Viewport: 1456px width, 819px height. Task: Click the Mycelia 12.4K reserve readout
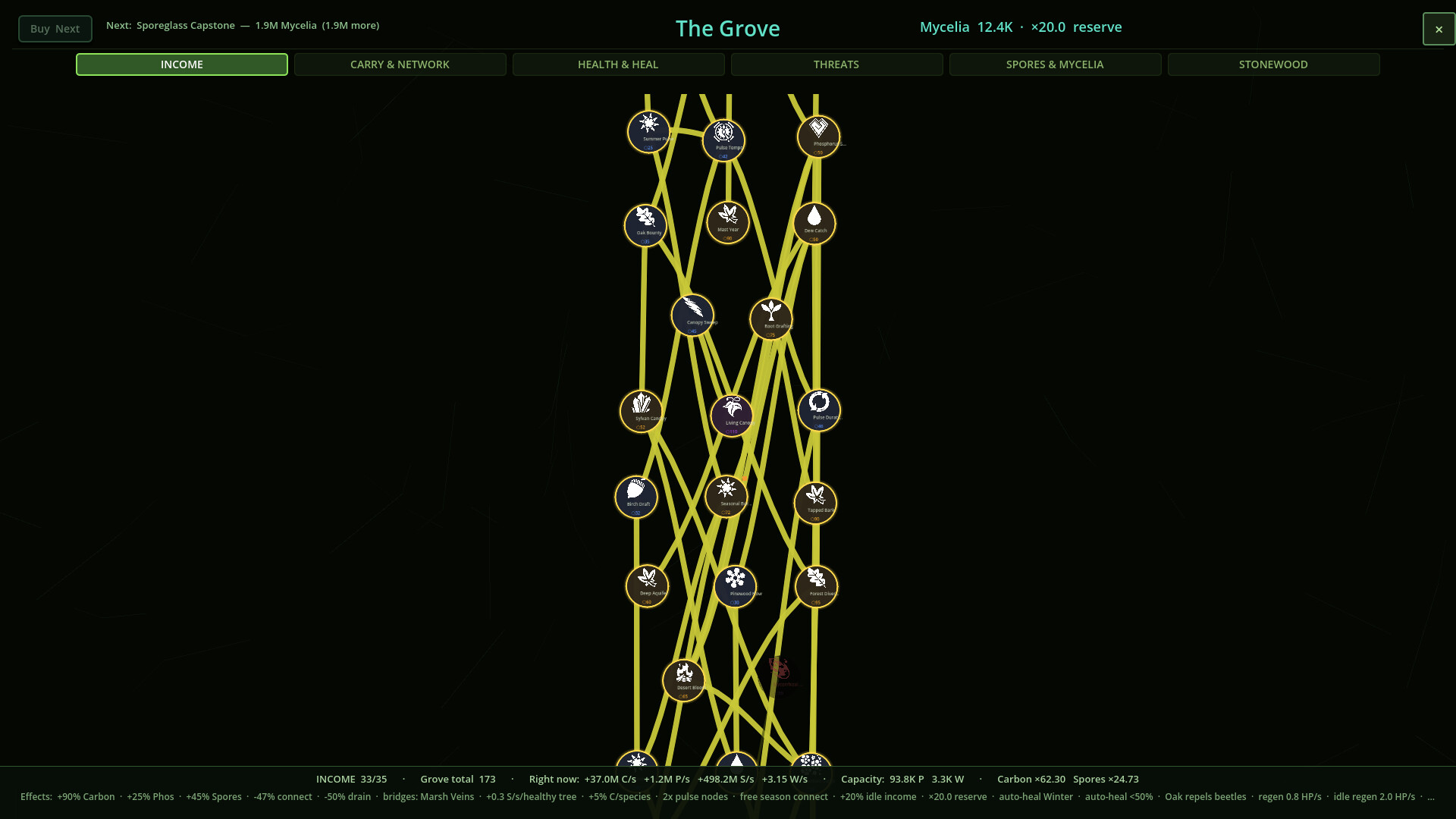[x=1021, y=27]
